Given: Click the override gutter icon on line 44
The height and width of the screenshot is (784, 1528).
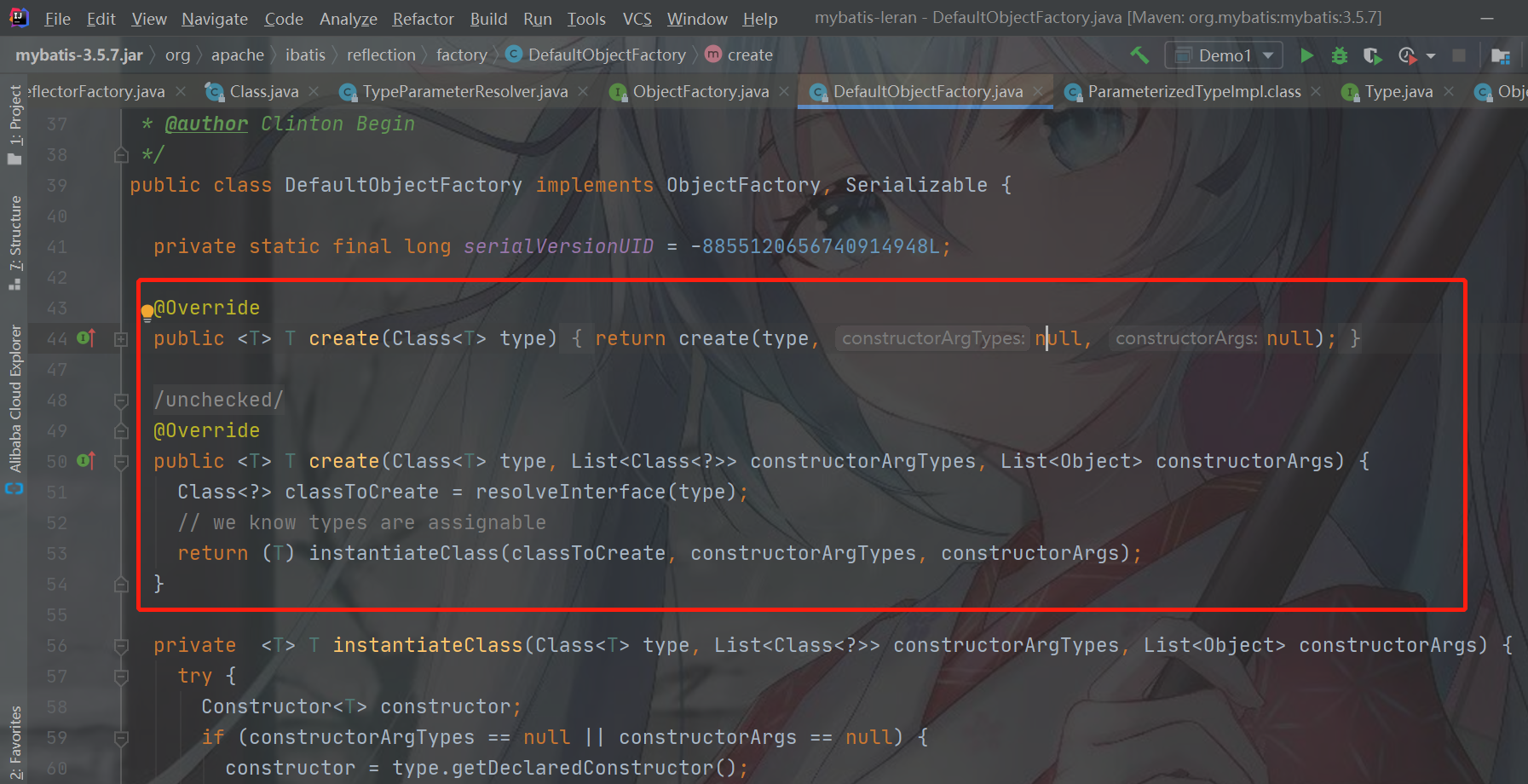Looking at the screenshot, I should pyautogui.click(x=86, y=338).
